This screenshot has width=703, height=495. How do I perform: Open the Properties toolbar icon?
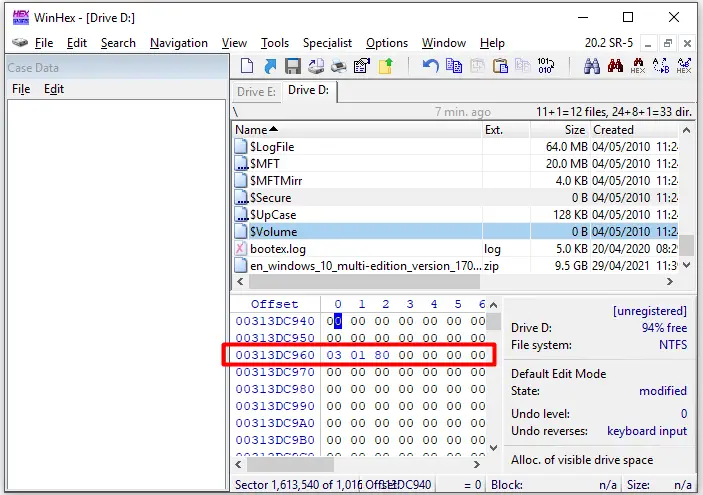coord(362,66)
